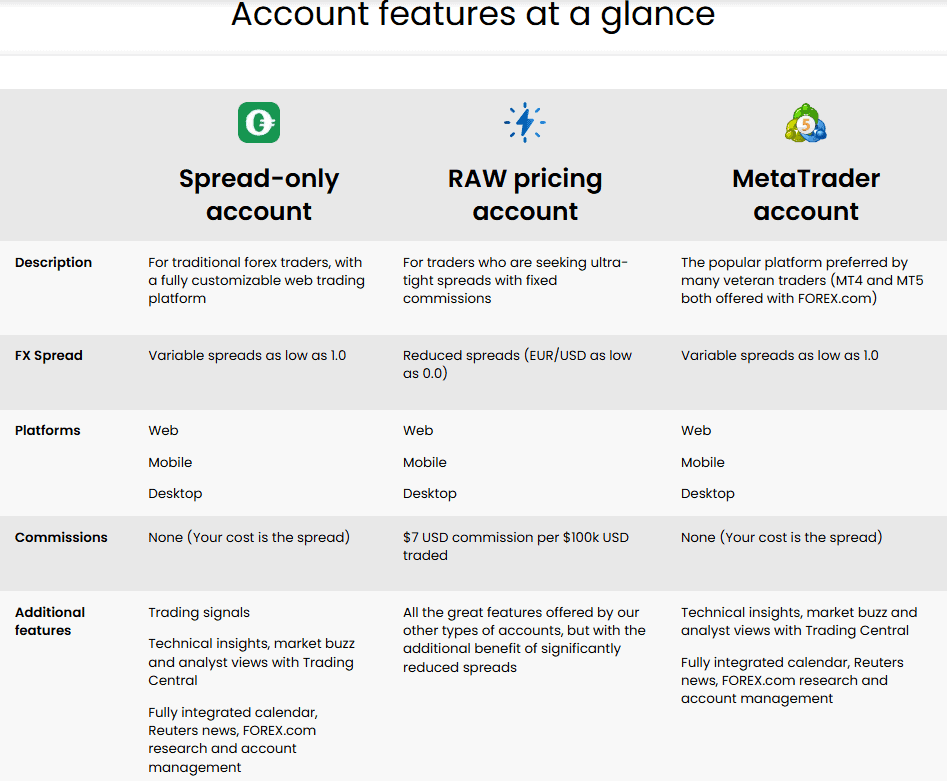Open the RAW pricing account heading
947x781 pixels.
tap(524, 195)
